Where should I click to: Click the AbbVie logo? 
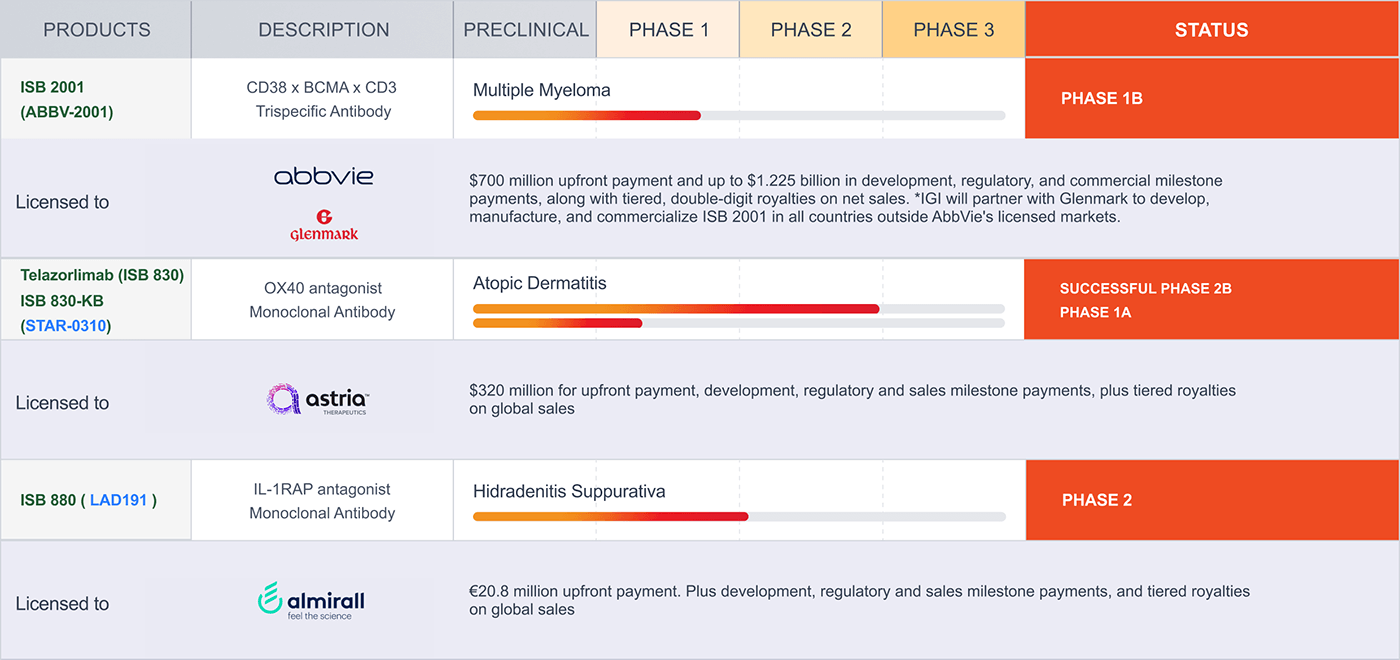coord(323,177)
